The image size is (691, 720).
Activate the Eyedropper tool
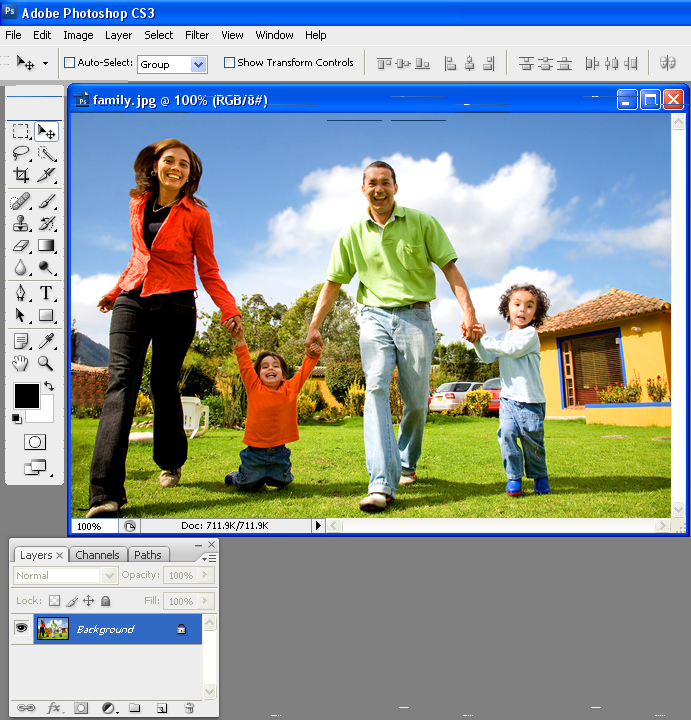(46, 341)
